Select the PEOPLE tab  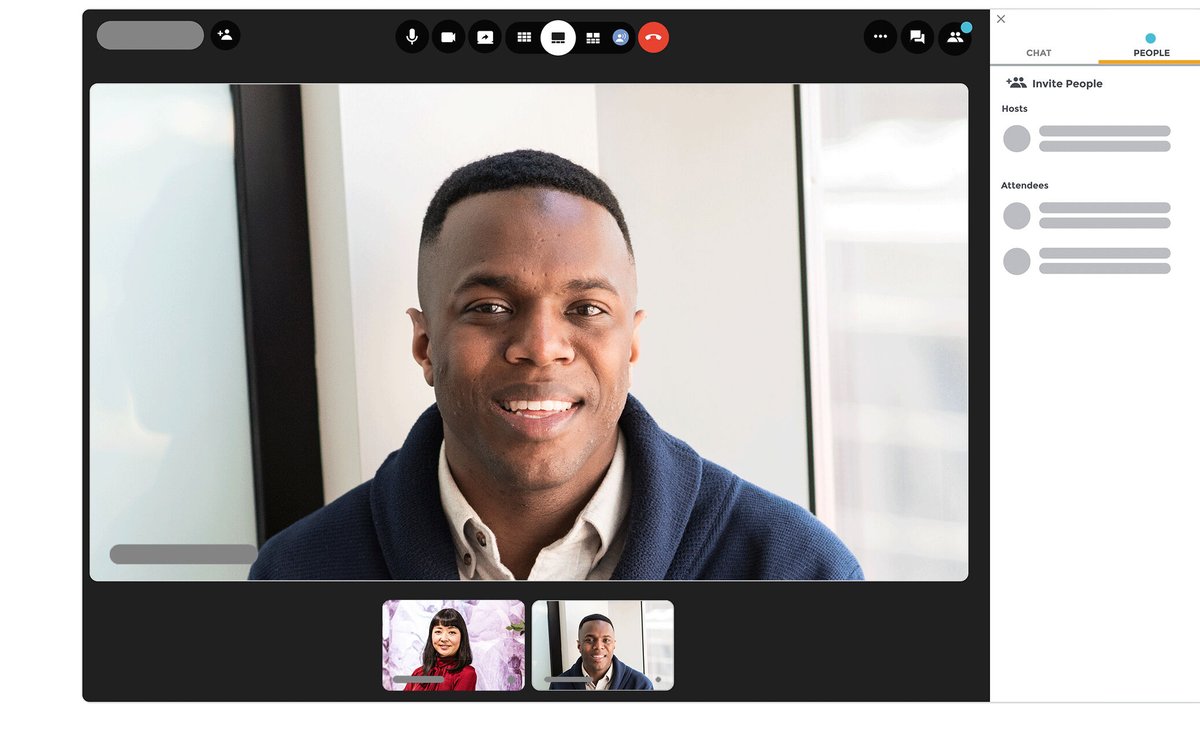click(x=1151, y=53)
